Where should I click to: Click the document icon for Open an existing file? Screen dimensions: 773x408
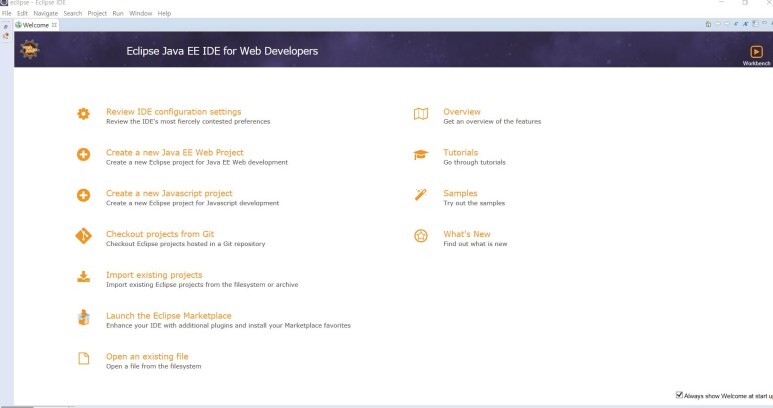click(x=84, y=358)
